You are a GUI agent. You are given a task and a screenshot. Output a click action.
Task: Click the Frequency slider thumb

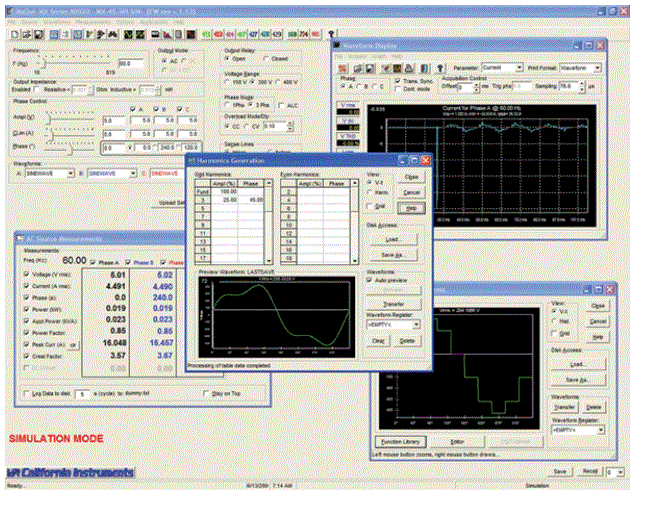45,63
